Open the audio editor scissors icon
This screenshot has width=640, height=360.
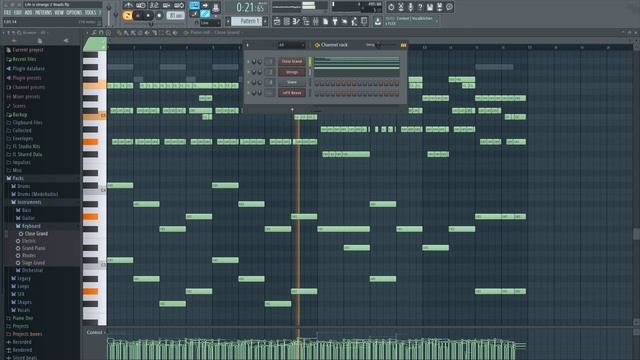coord(401,7)
